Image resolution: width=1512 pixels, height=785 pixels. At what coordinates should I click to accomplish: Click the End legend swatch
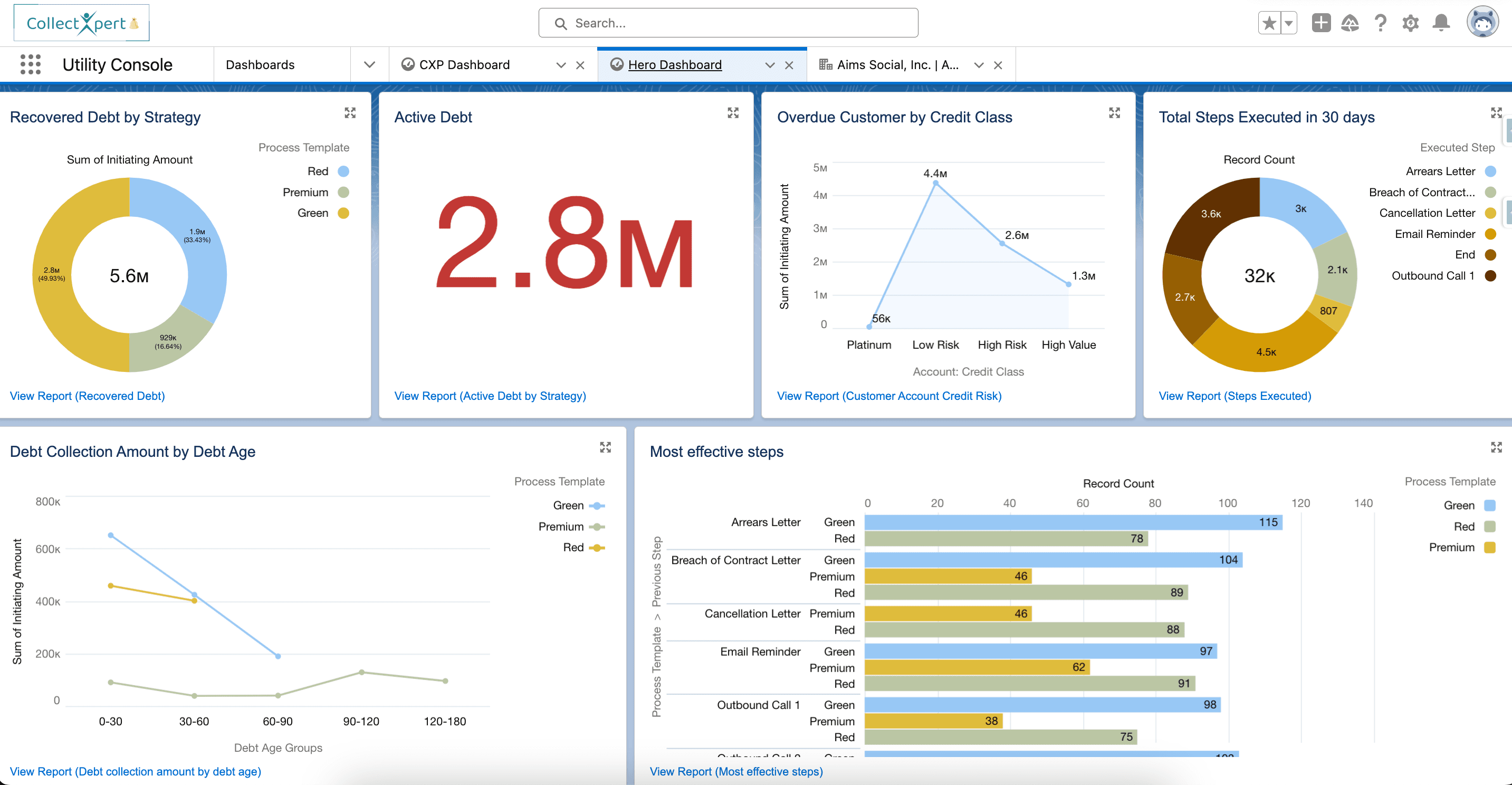(x=1490, y=255)
